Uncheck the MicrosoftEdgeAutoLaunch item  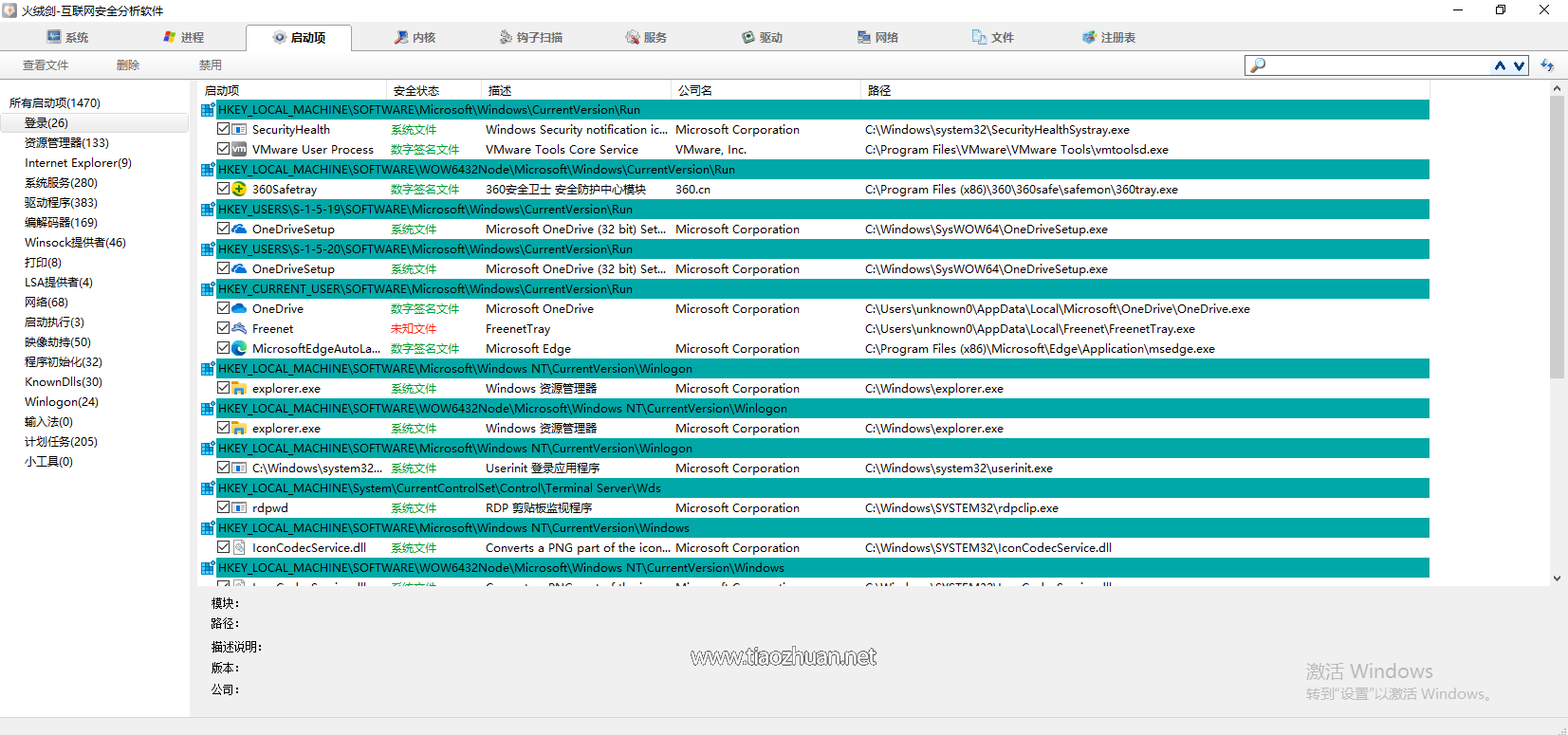223,348
